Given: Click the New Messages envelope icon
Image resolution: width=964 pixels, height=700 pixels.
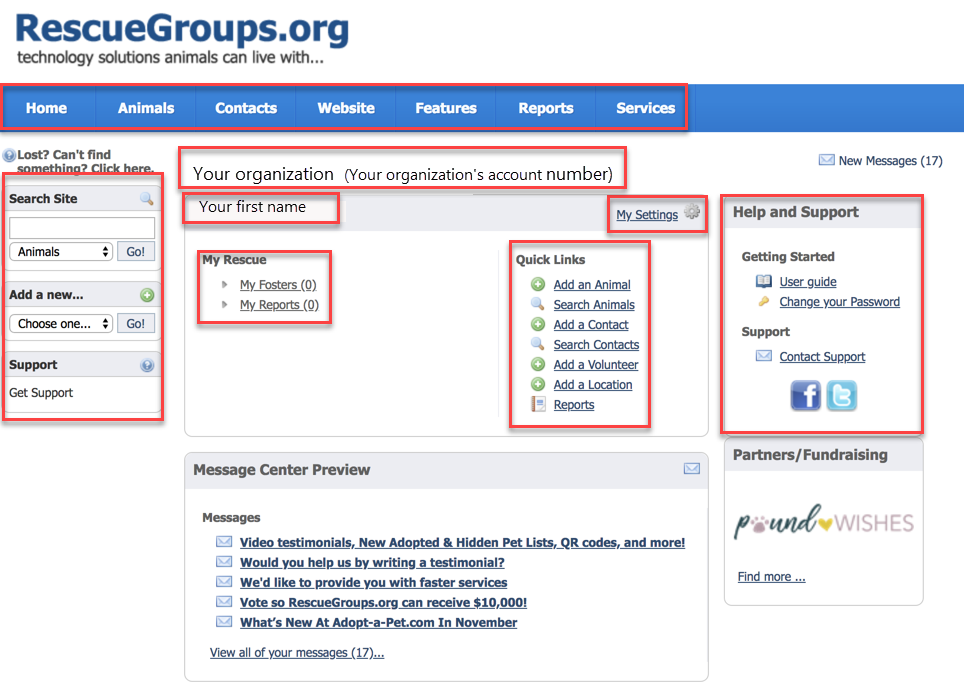Looking at the screenshot, I should (826, 160).
